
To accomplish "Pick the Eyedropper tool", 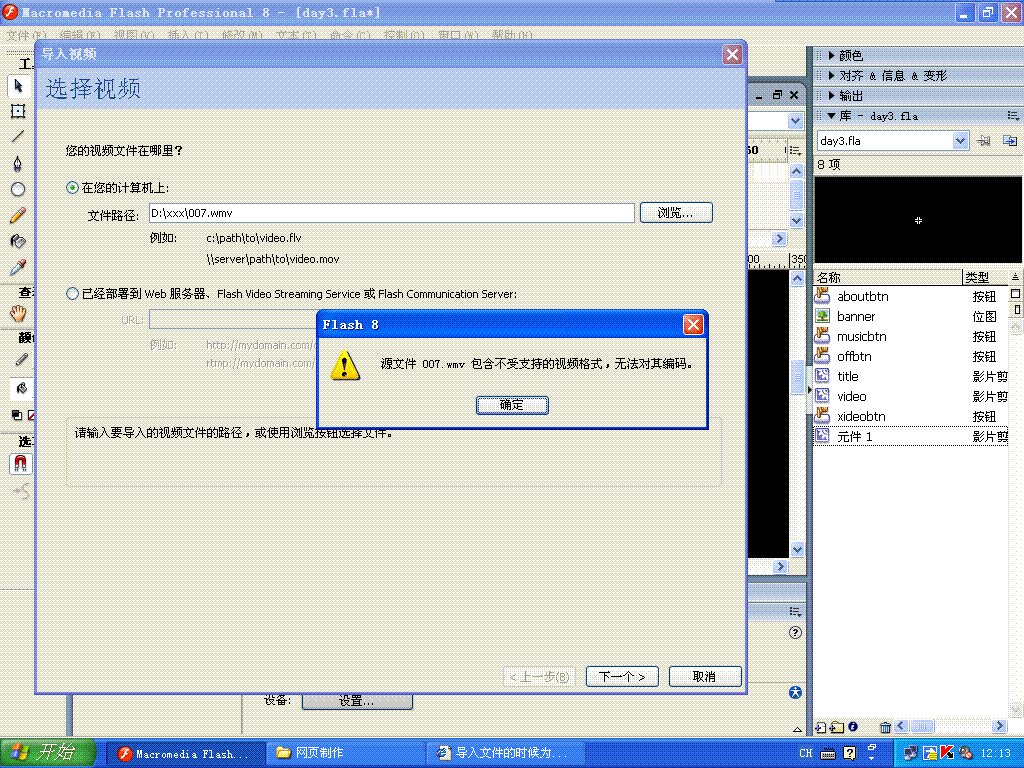I will tap(18, 267).
